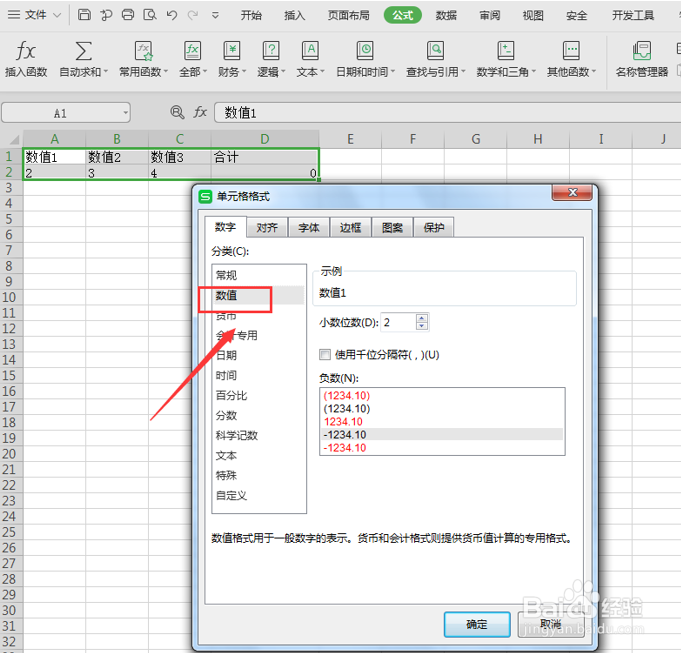Select 常规 category in list
681x653 pixels.
(x=259, y=275)
